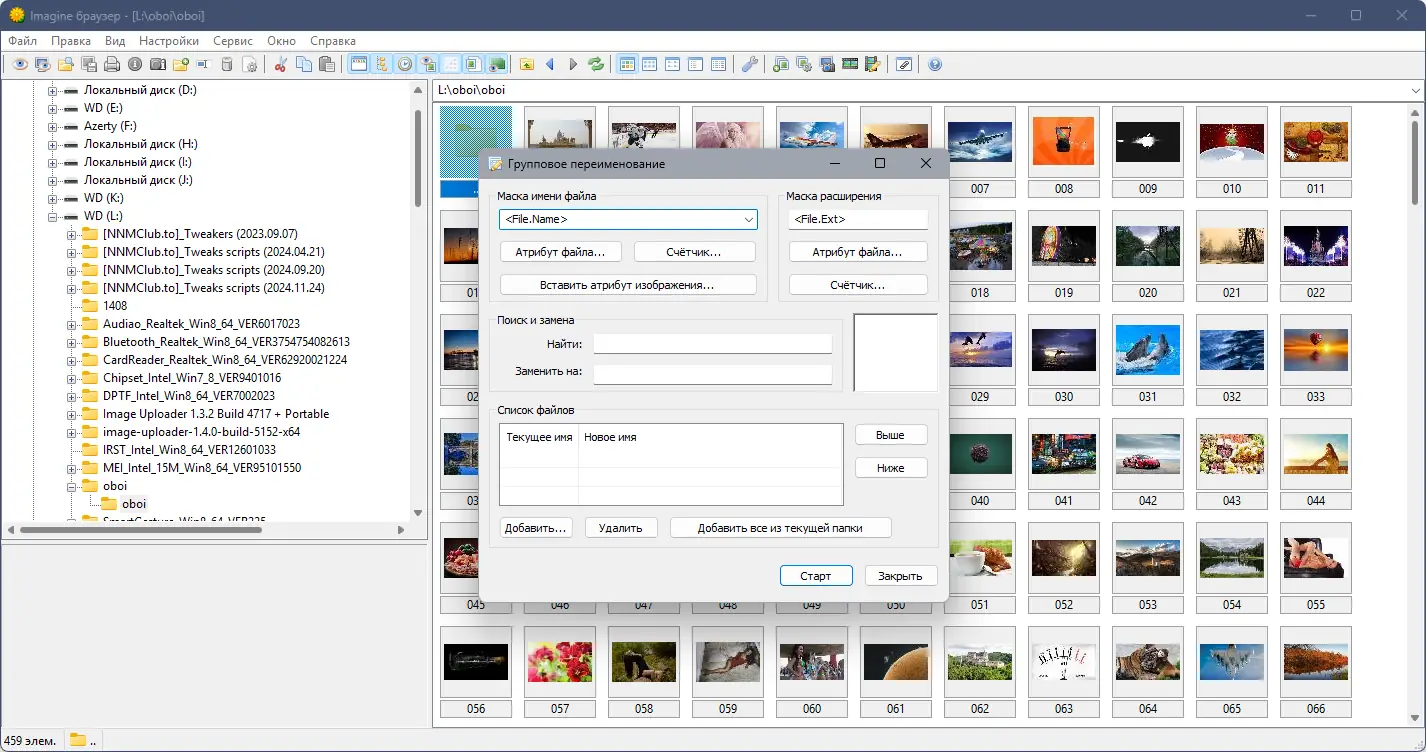Screen dimensions: 1426x752
Task: Expand the address bar path dropdown
Action: [x=1415, y=90]
